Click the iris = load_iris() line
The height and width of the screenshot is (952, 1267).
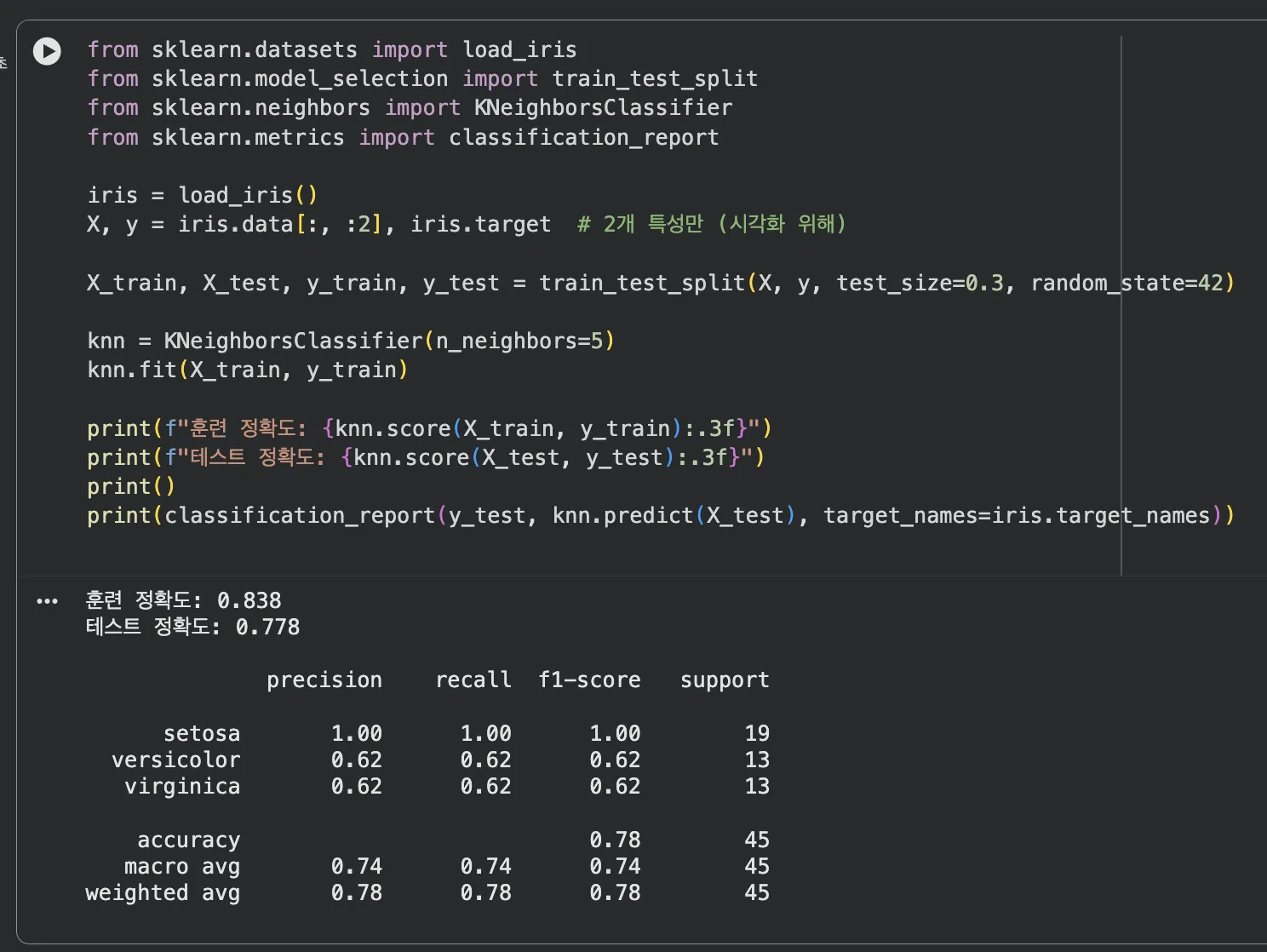coord(202,196)
